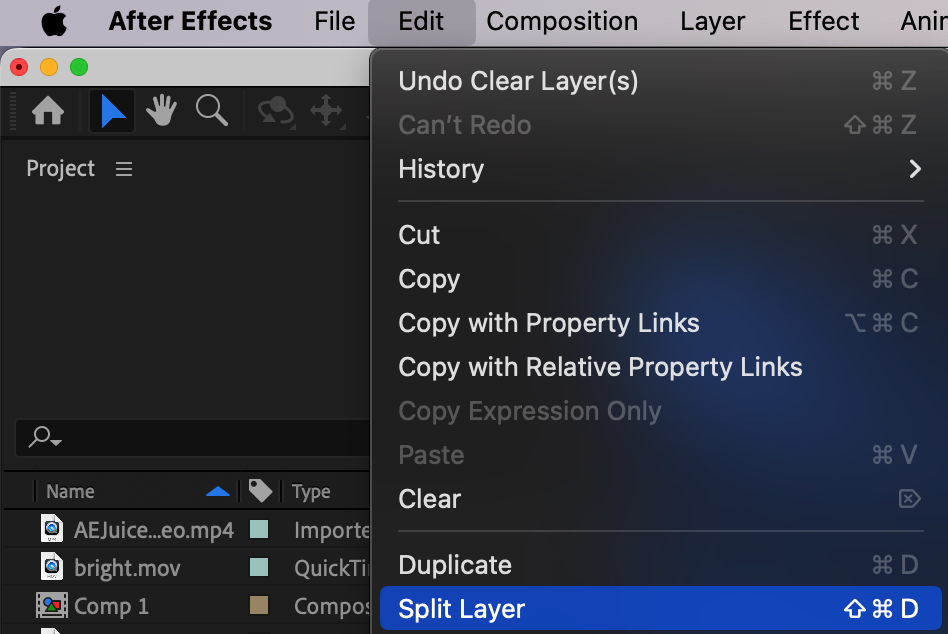Click the label tag column icon

pyautogui.click(x=260, y=490)
